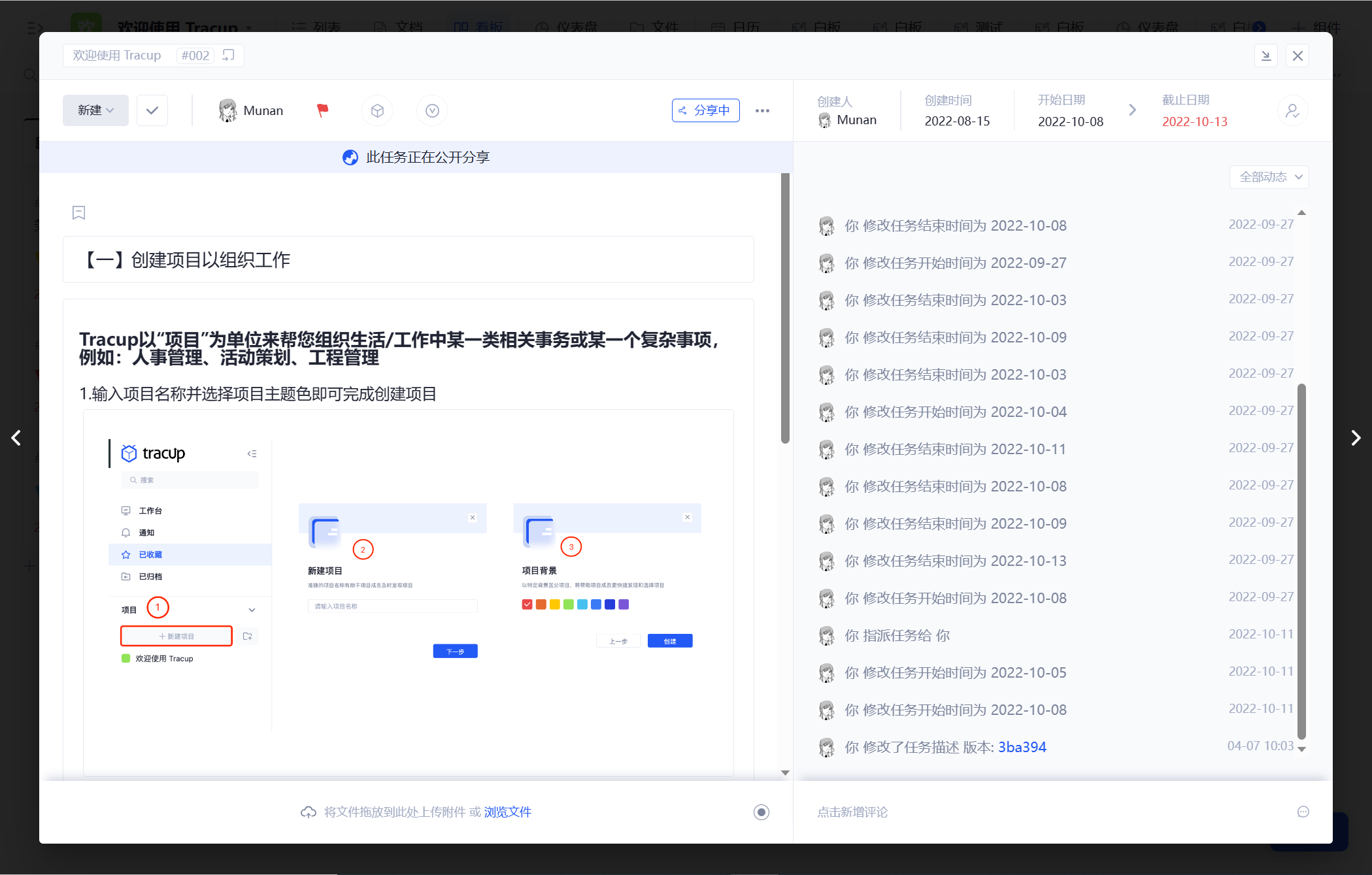Click the version circle icon

click(x=432, y=110)
